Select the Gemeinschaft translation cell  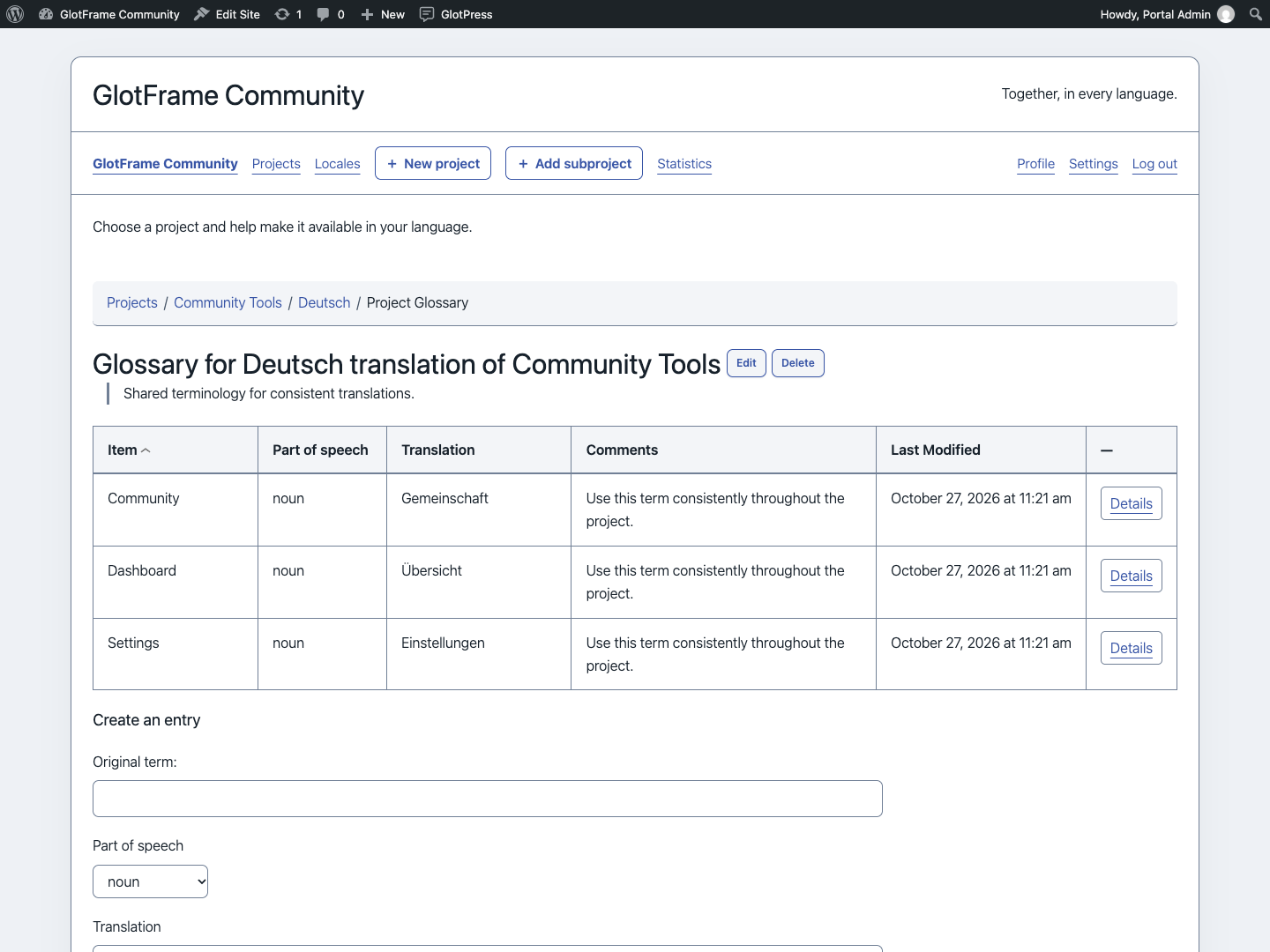point(479,509)
